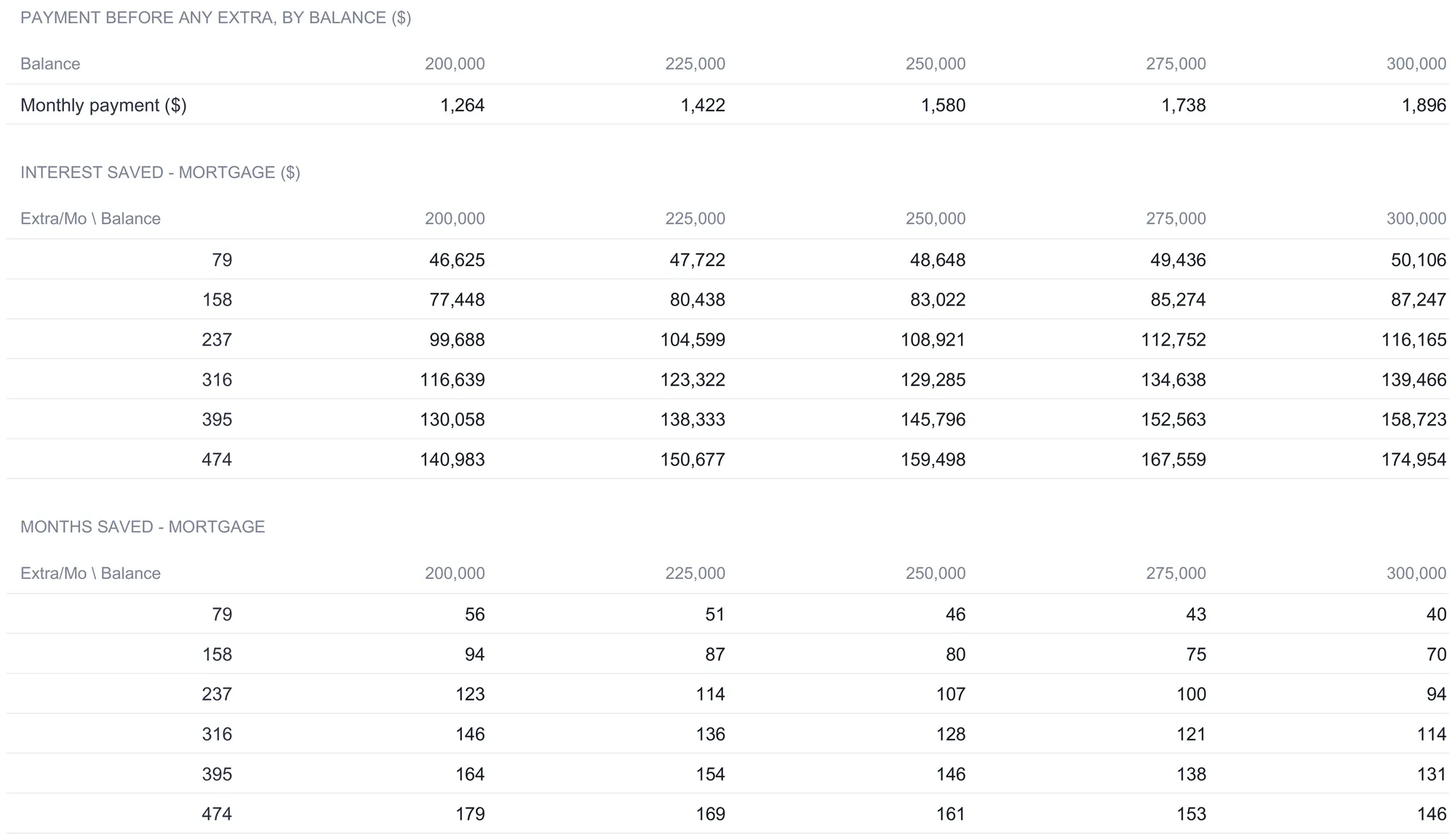The width and height of the screenshot is (1455, 840).
Task: Click months saved cell 123
Action: tap(470, 694)
